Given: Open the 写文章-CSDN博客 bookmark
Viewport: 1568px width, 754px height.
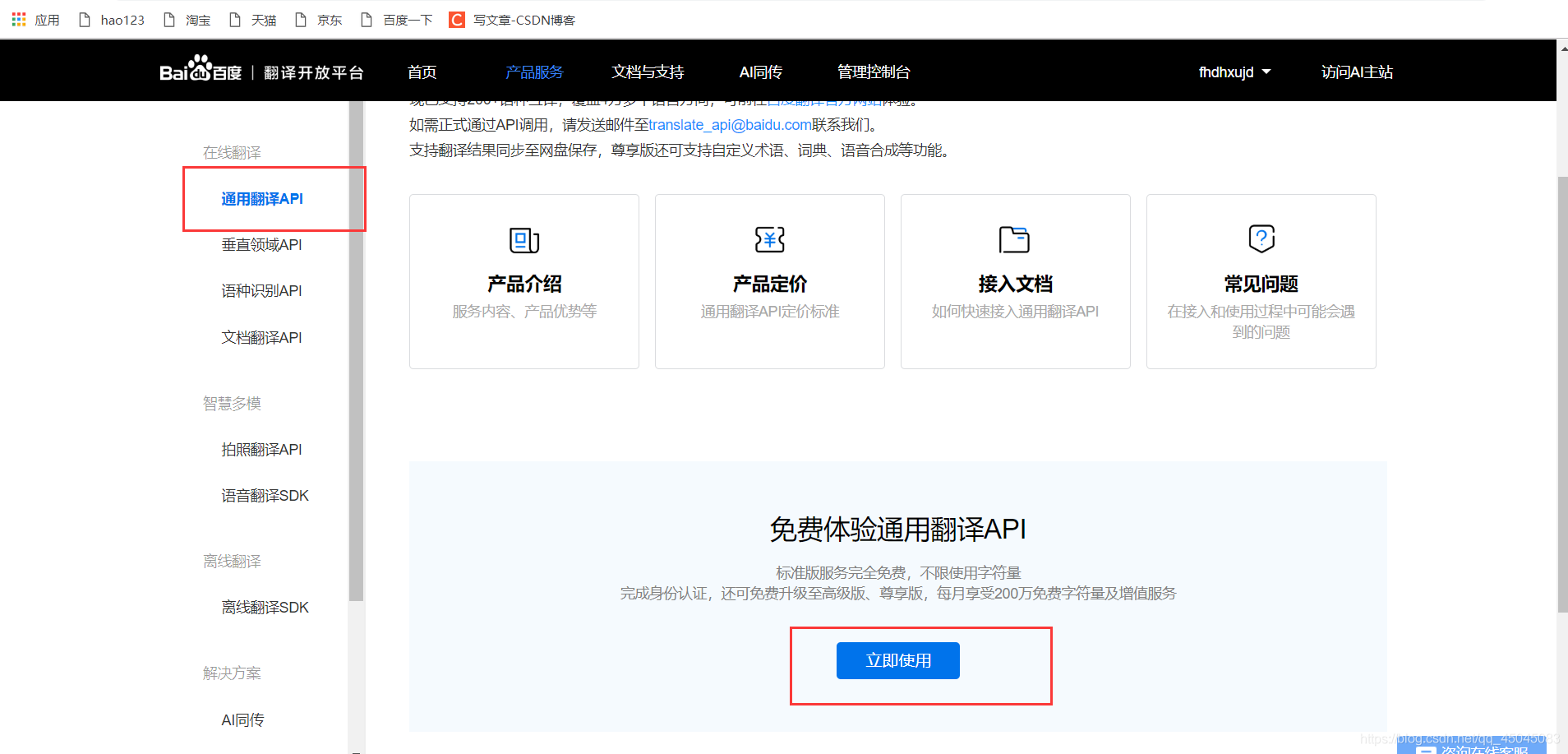Looking at the screenshot, I should [513, 20].
